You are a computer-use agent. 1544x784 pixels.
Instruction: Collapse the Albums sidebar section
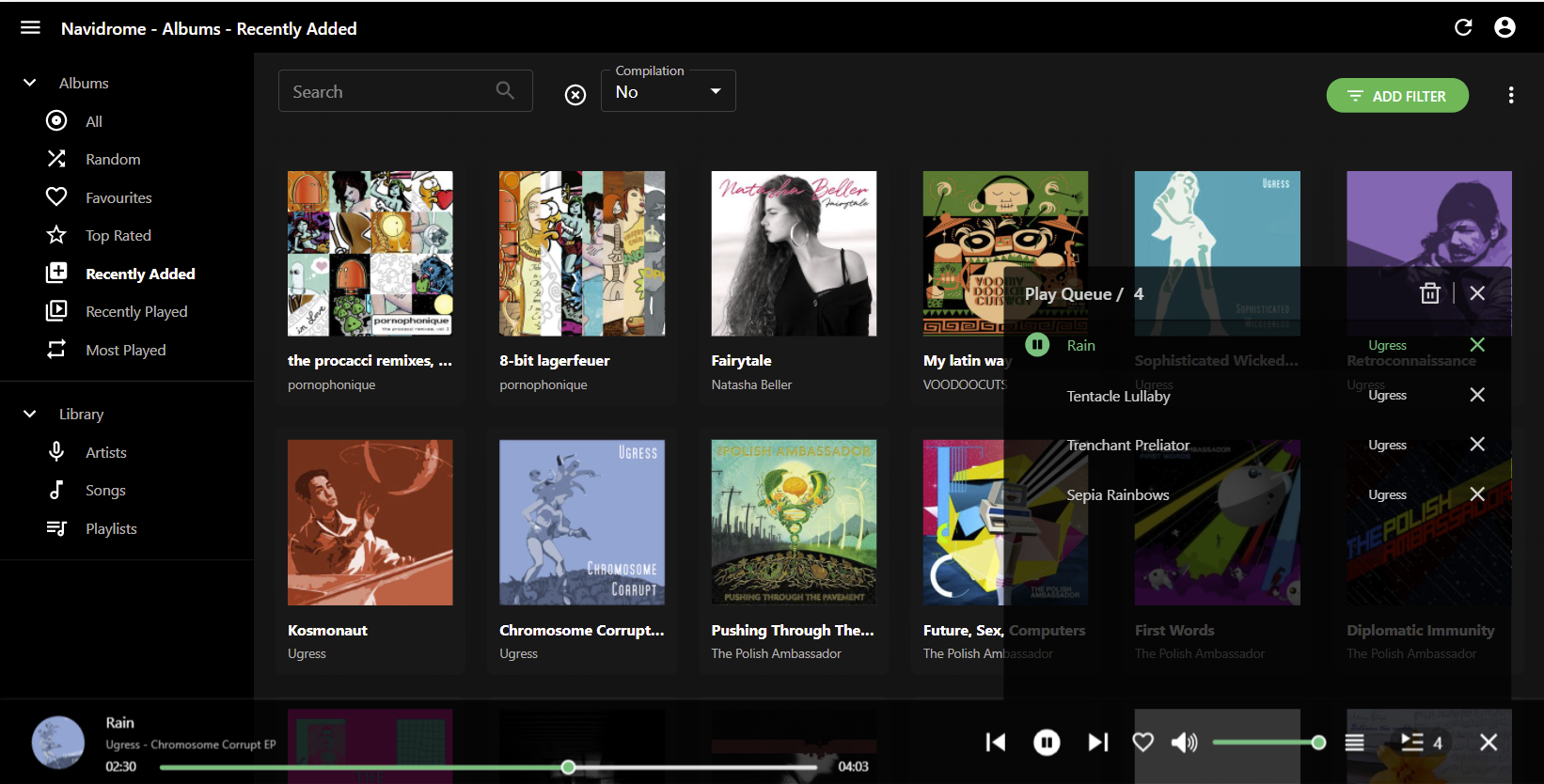(30, 83)
